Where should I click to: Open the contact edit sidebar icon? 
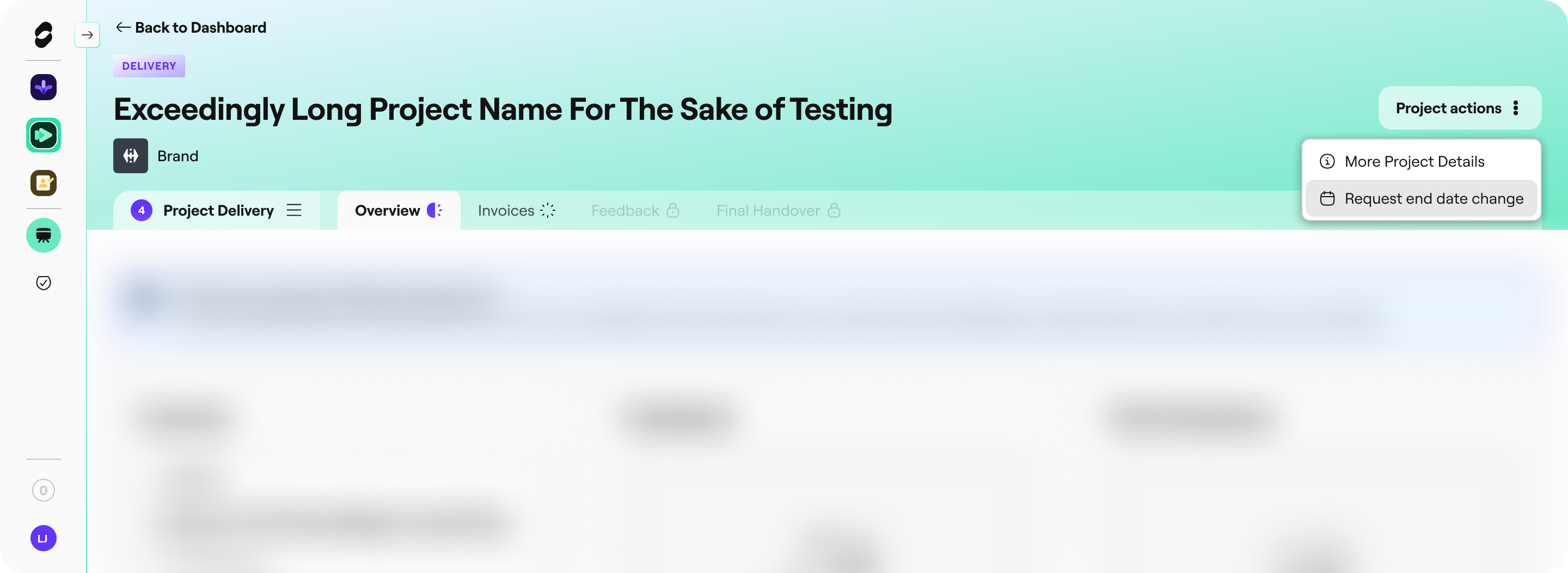43,182
